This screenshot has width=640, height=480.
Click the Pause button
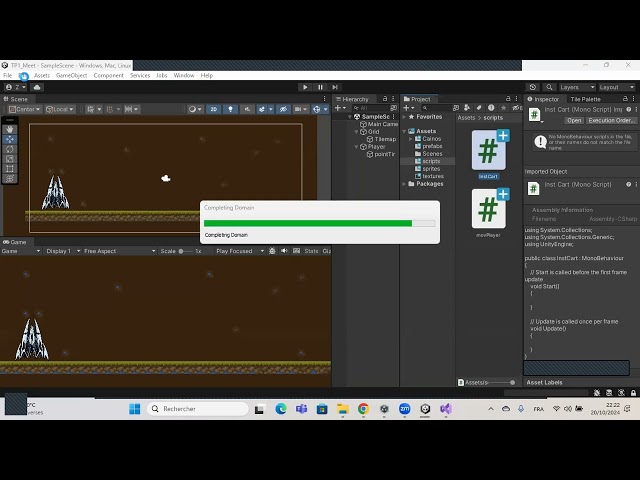coord(320,87)
